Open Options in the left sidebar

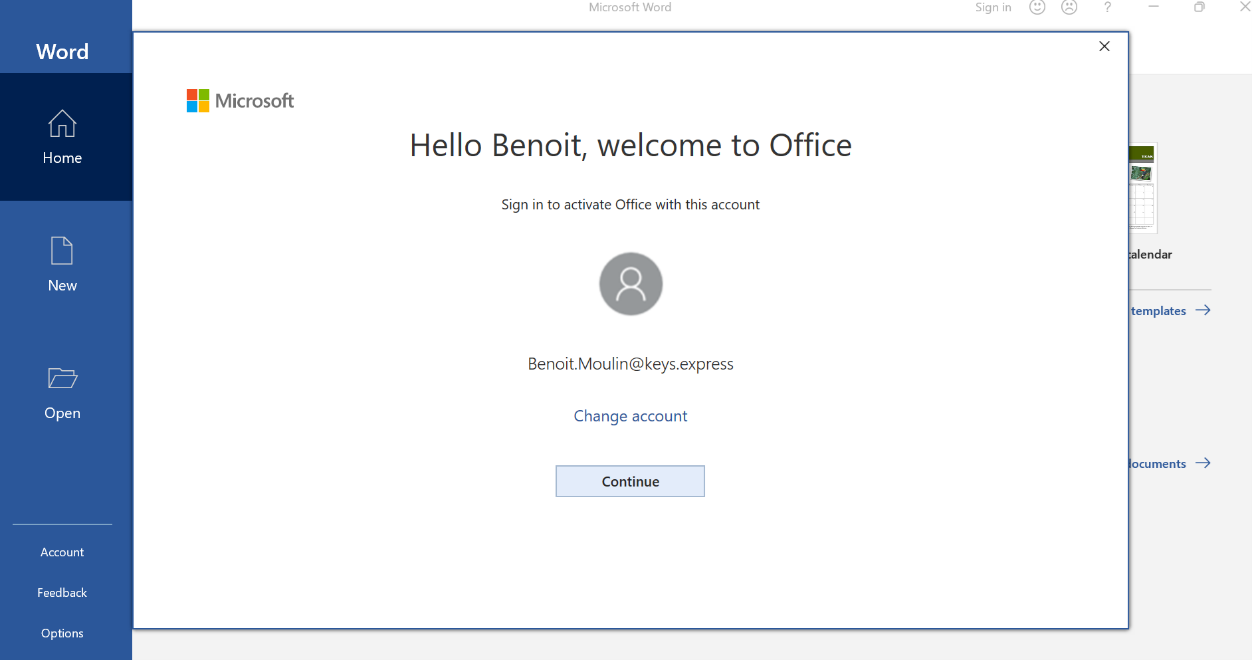[62, 633]
